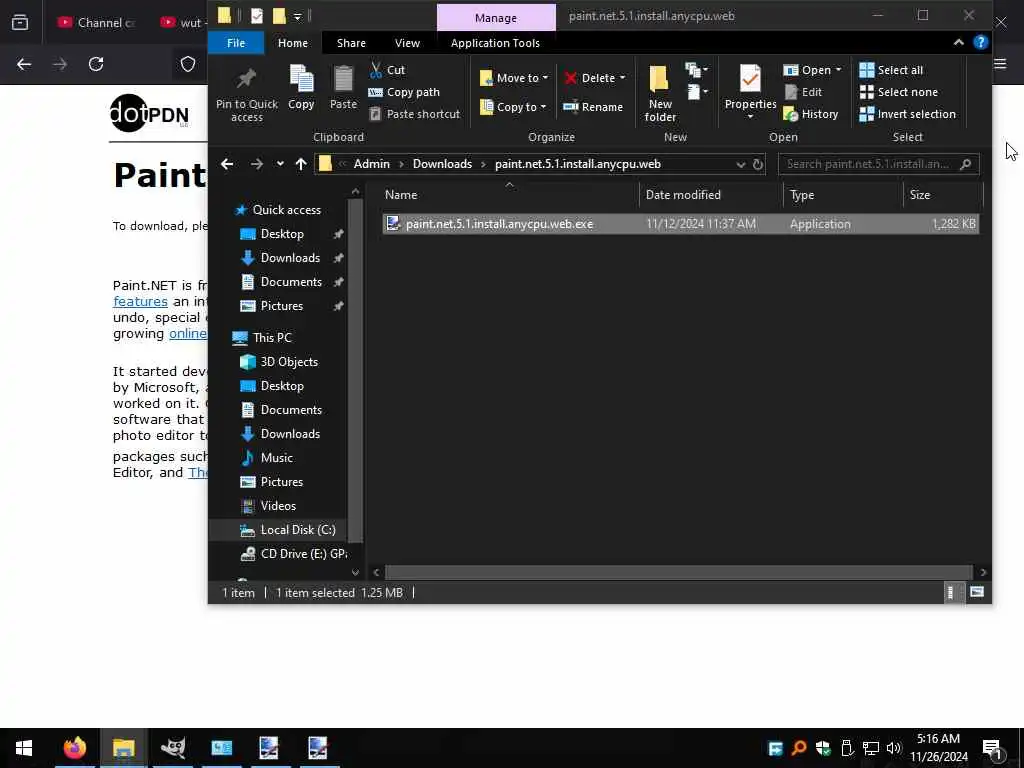This screenshot has width=1024, height=768.
Task: Select paint.net.5.1.install.anycpu.web.exe file
Action: coord(680,224)
